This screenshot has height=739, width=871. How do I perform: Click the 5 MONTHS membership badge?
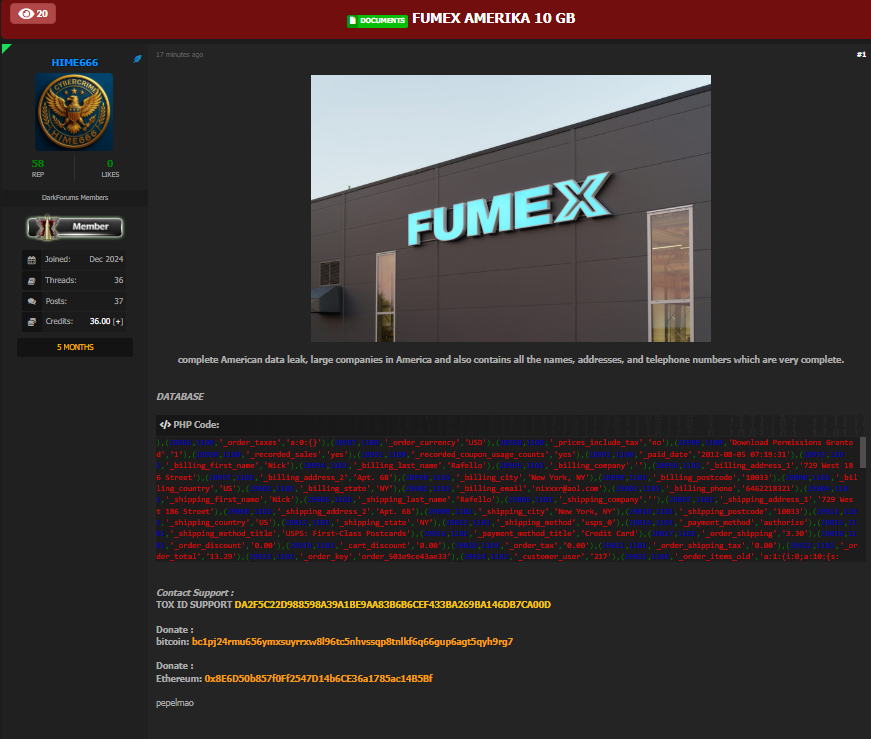pos(74,347)
